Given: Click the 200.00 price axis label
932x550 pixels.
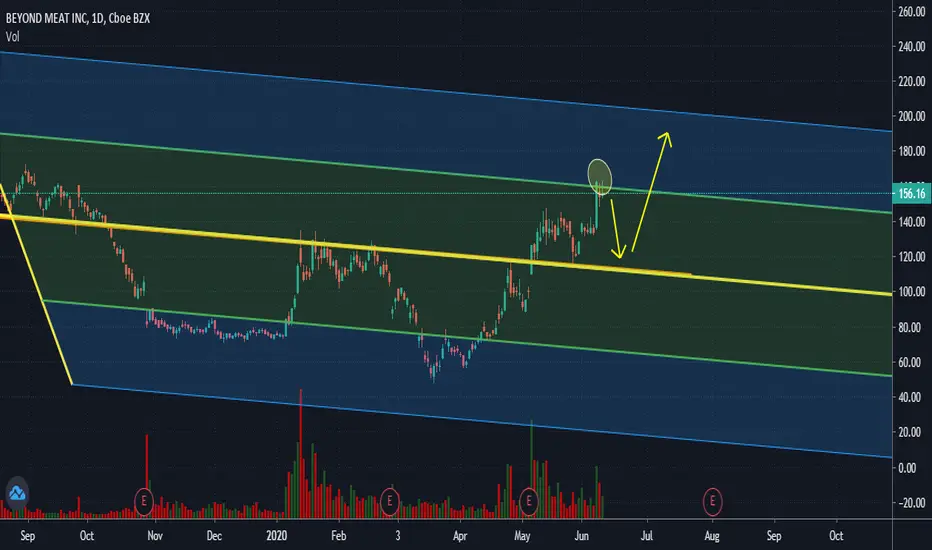Looking at the screenshot, I should tap(912, 117).
